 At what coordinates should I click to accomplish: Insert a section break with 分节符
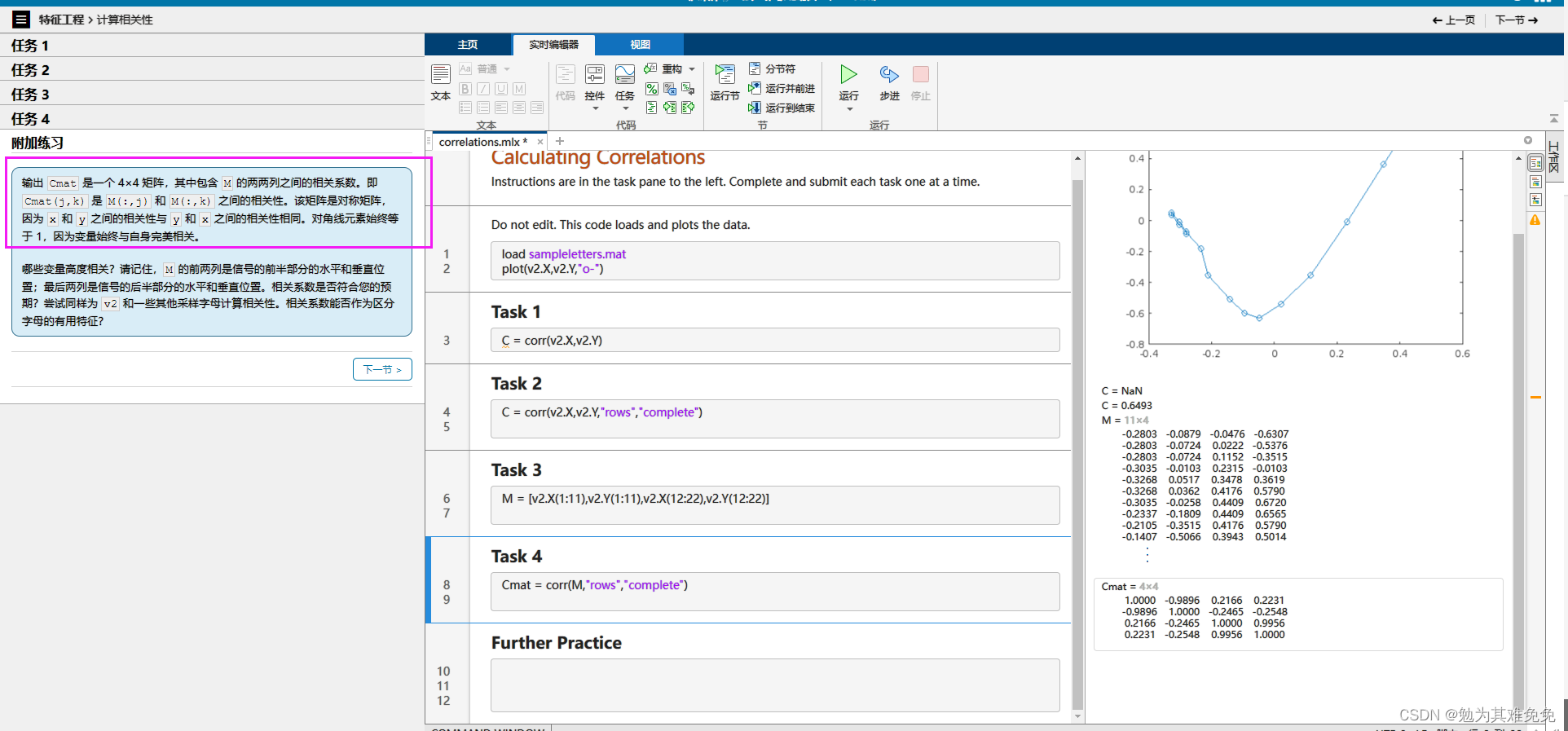point(772,69)
